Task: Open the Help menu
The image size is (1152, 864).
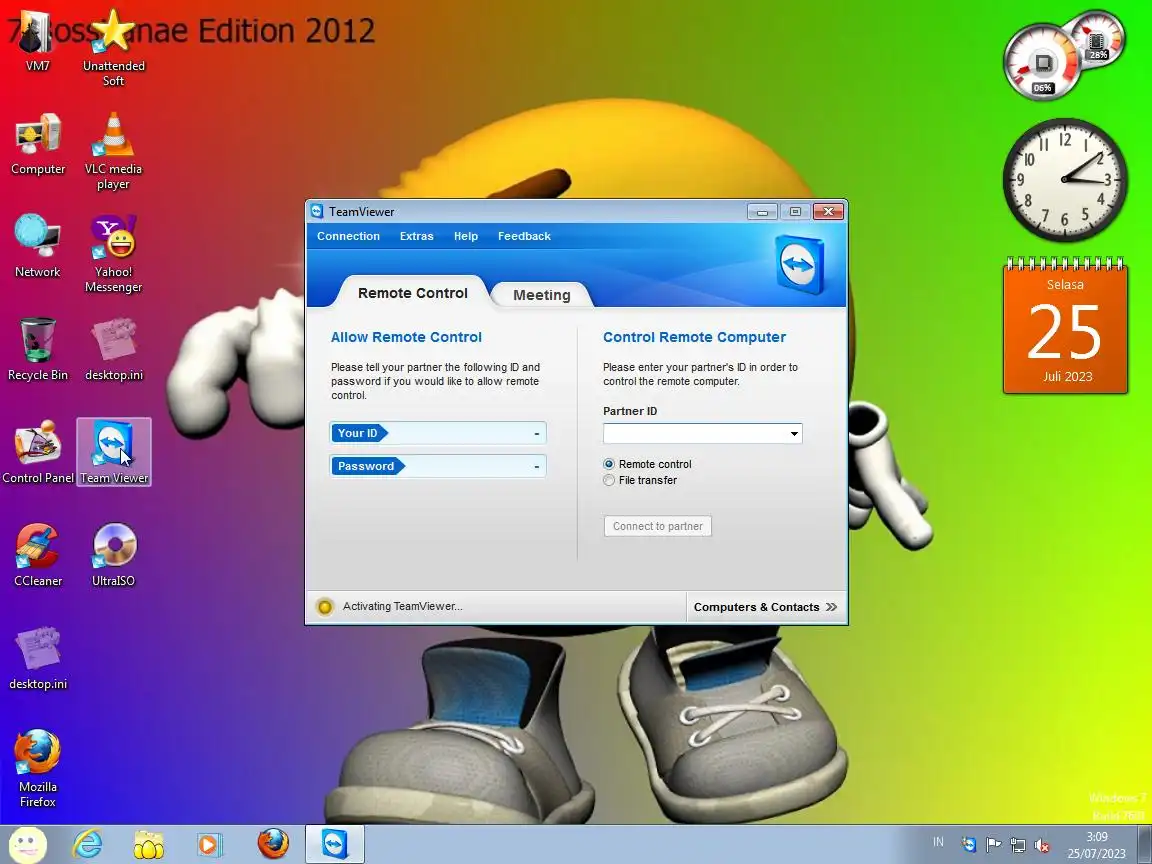Action: (466, 236)
